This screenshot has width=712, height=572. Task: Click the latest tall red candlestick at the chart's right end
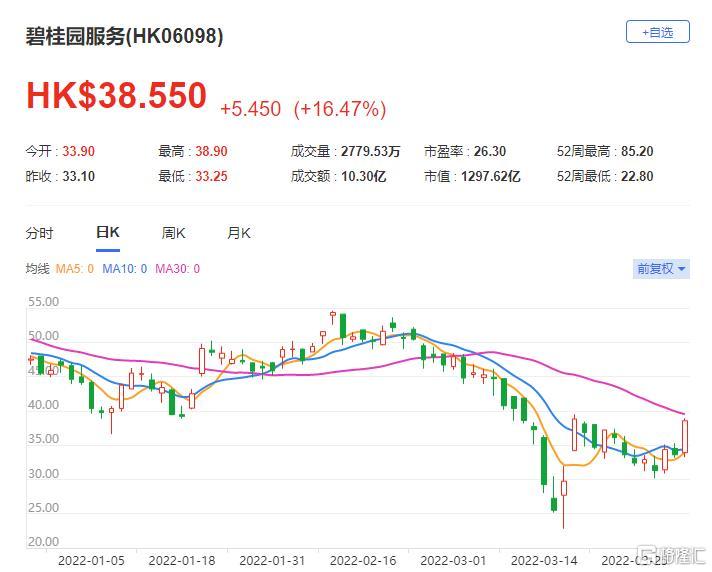[x=685, y=435]
